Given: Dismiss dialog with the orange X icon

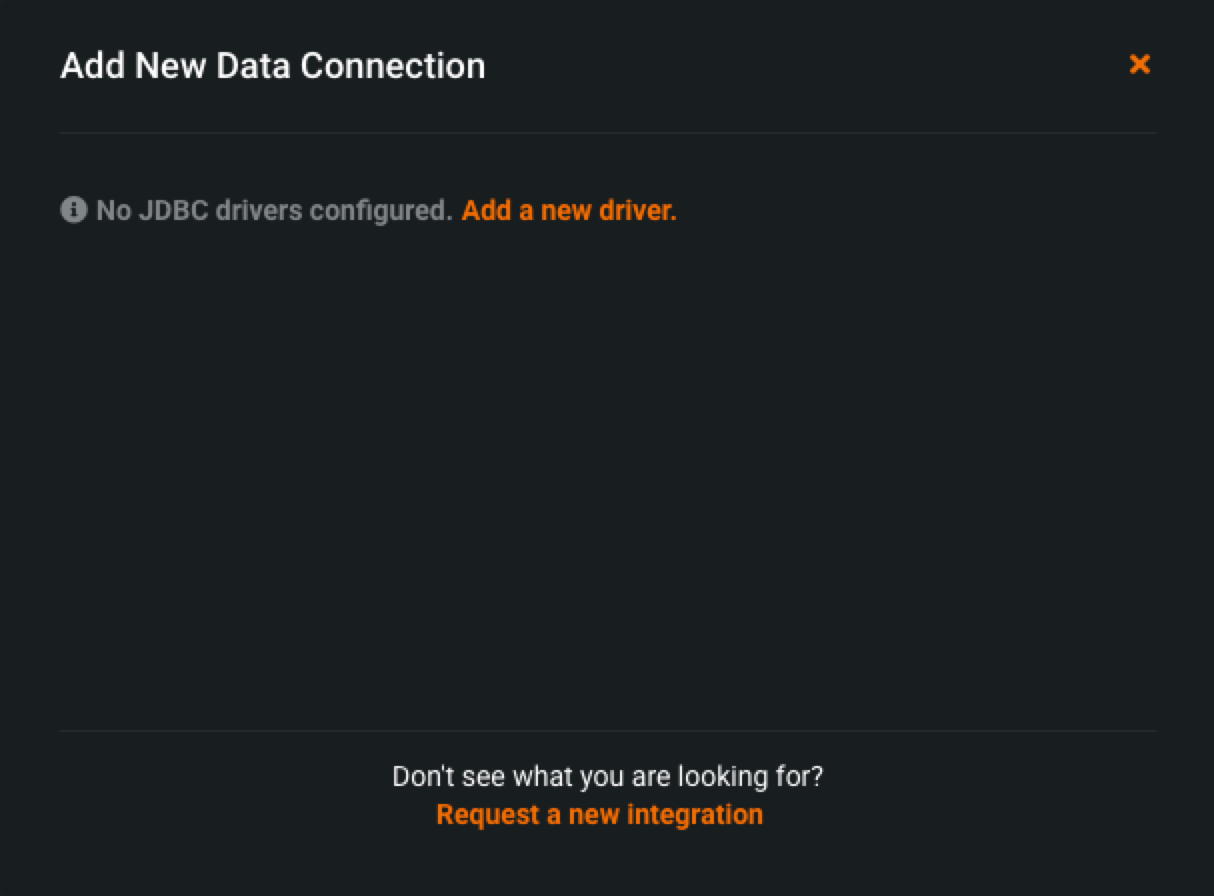Looking at the screenshot, I should click(1139, 65).
